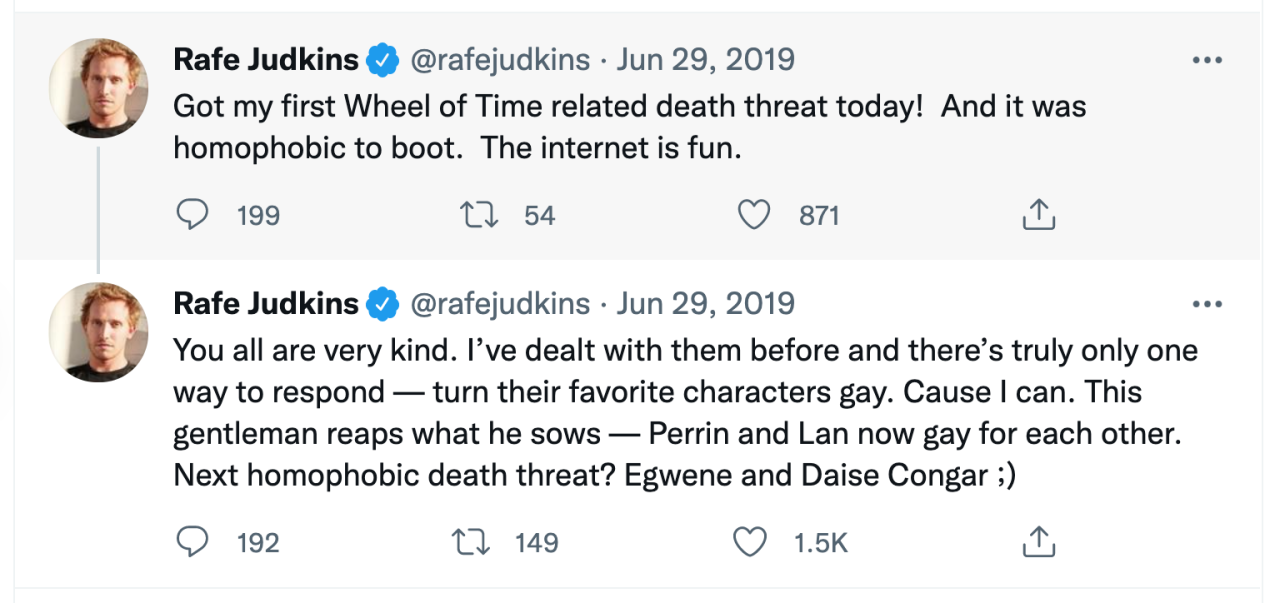Click the verified badge on second tweet
The image size is (1280, 603).
pyautogui.click(x=381, y=305)
